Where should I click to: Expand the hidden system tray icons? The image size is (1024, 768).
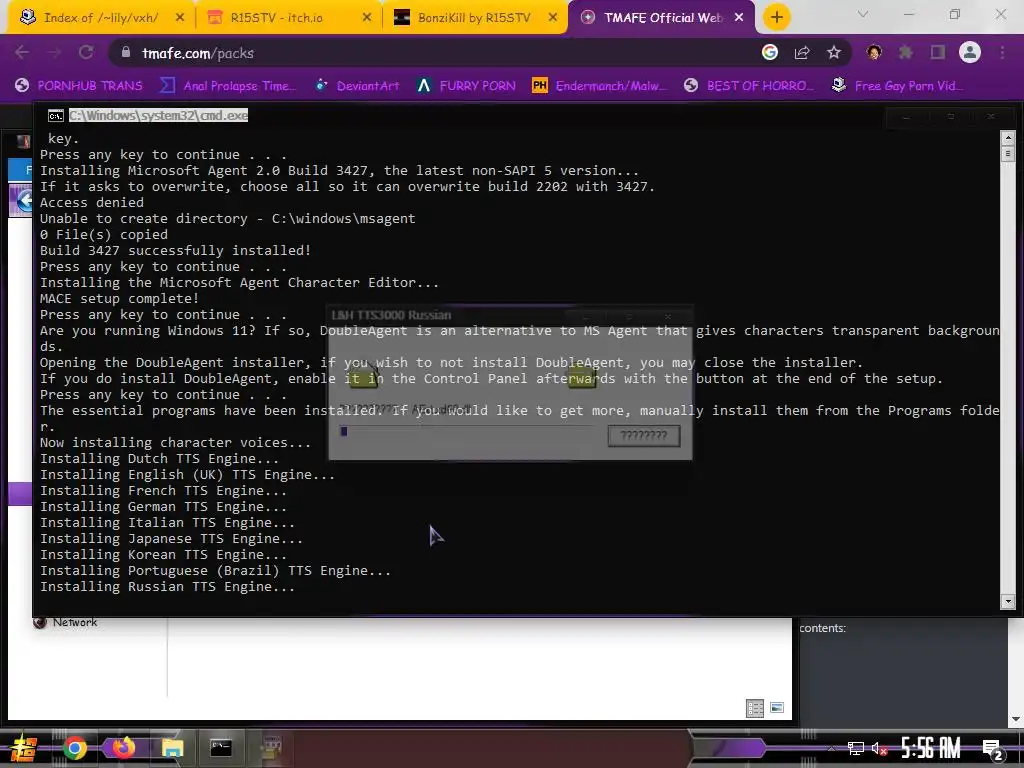coord(831,748)
